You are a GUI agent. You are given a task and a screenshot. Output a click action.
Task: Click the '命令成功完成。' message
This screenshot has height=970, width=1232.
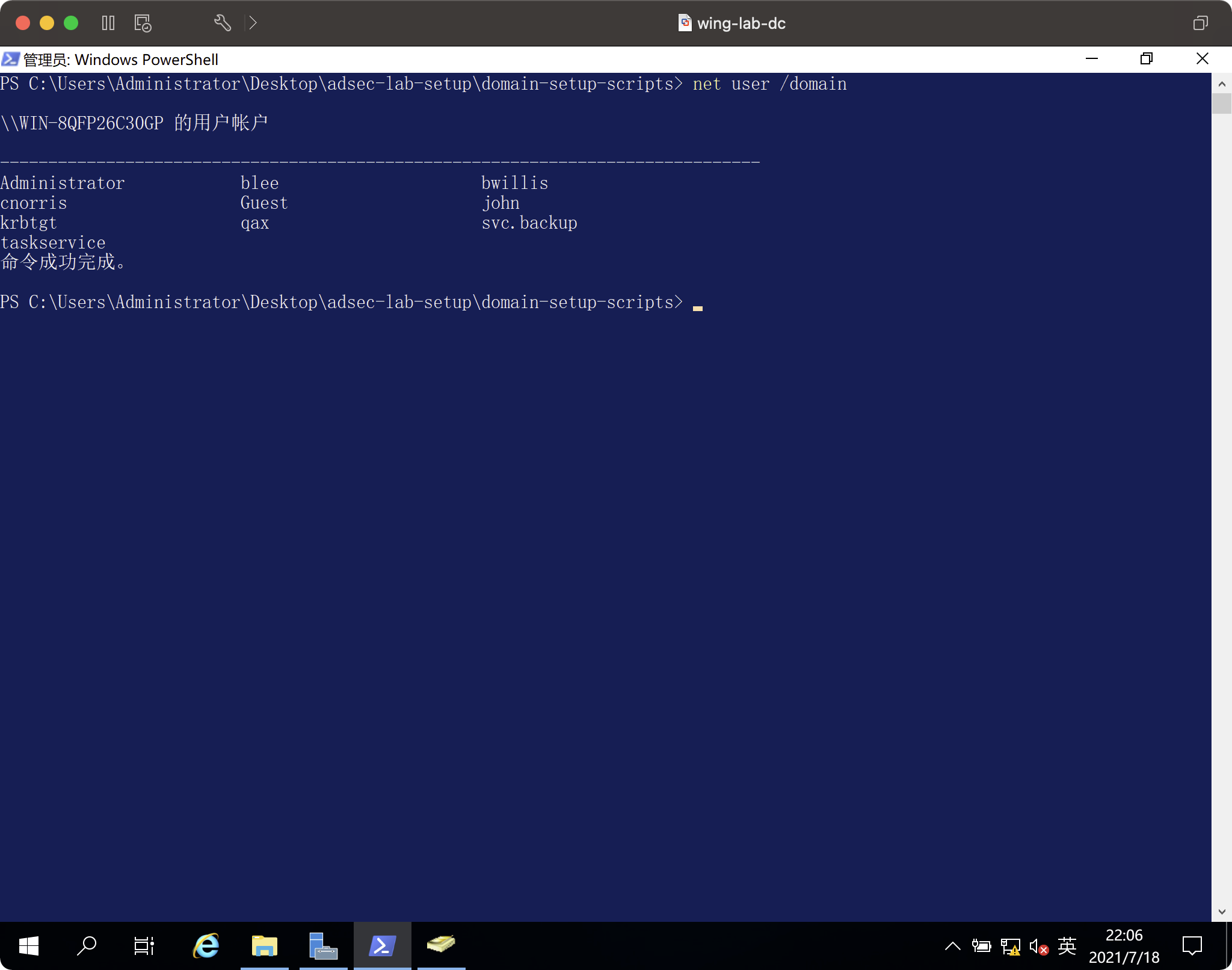click(63, 262)
